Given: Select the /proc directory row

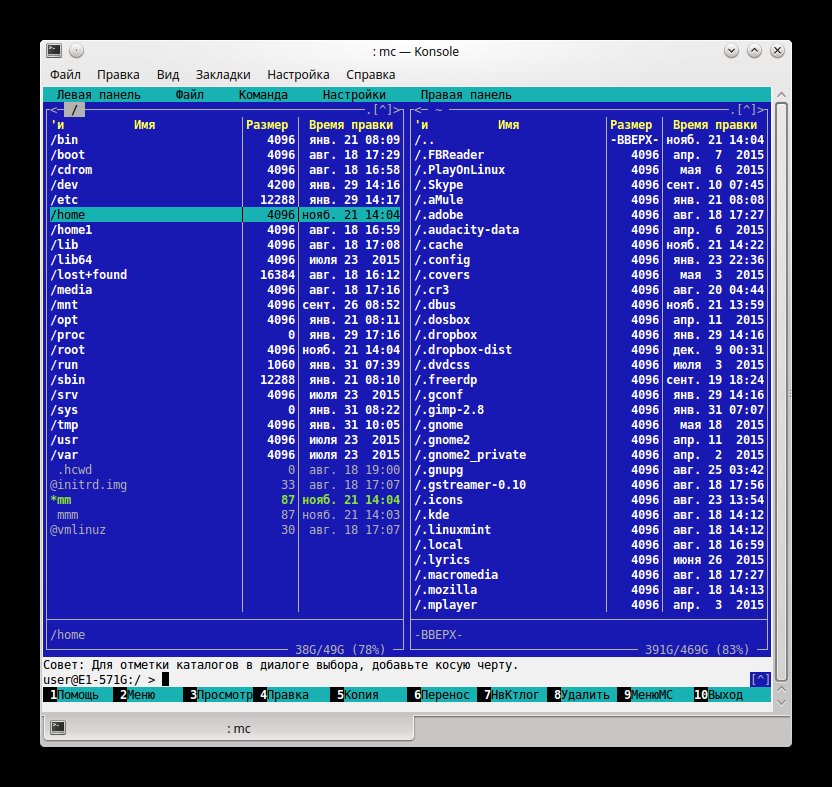Looking at the screenshot, I should (225, 335).
